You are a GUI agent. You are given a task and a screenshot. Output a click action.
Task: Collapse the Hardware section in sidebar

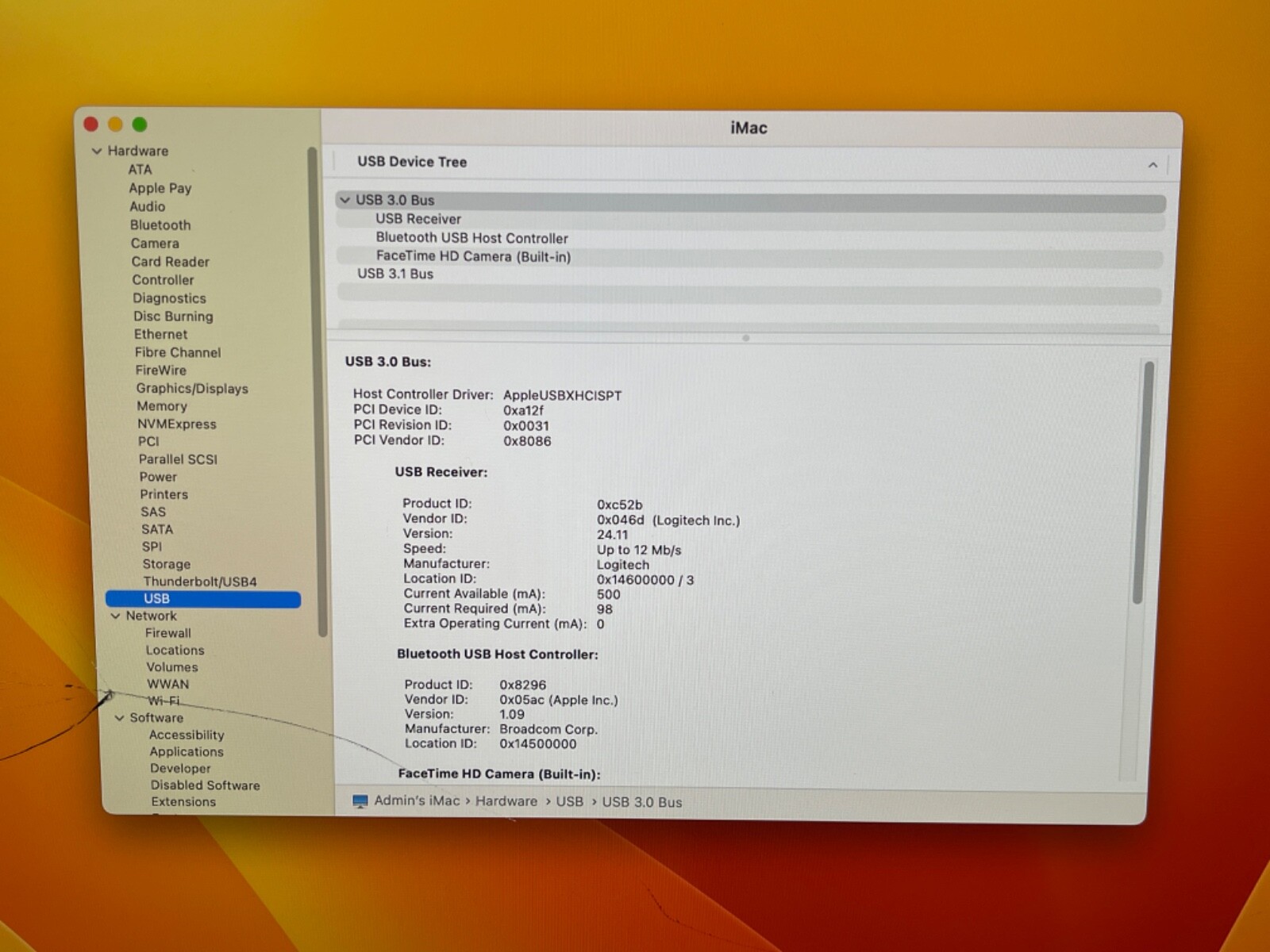[x=97, y=151]
